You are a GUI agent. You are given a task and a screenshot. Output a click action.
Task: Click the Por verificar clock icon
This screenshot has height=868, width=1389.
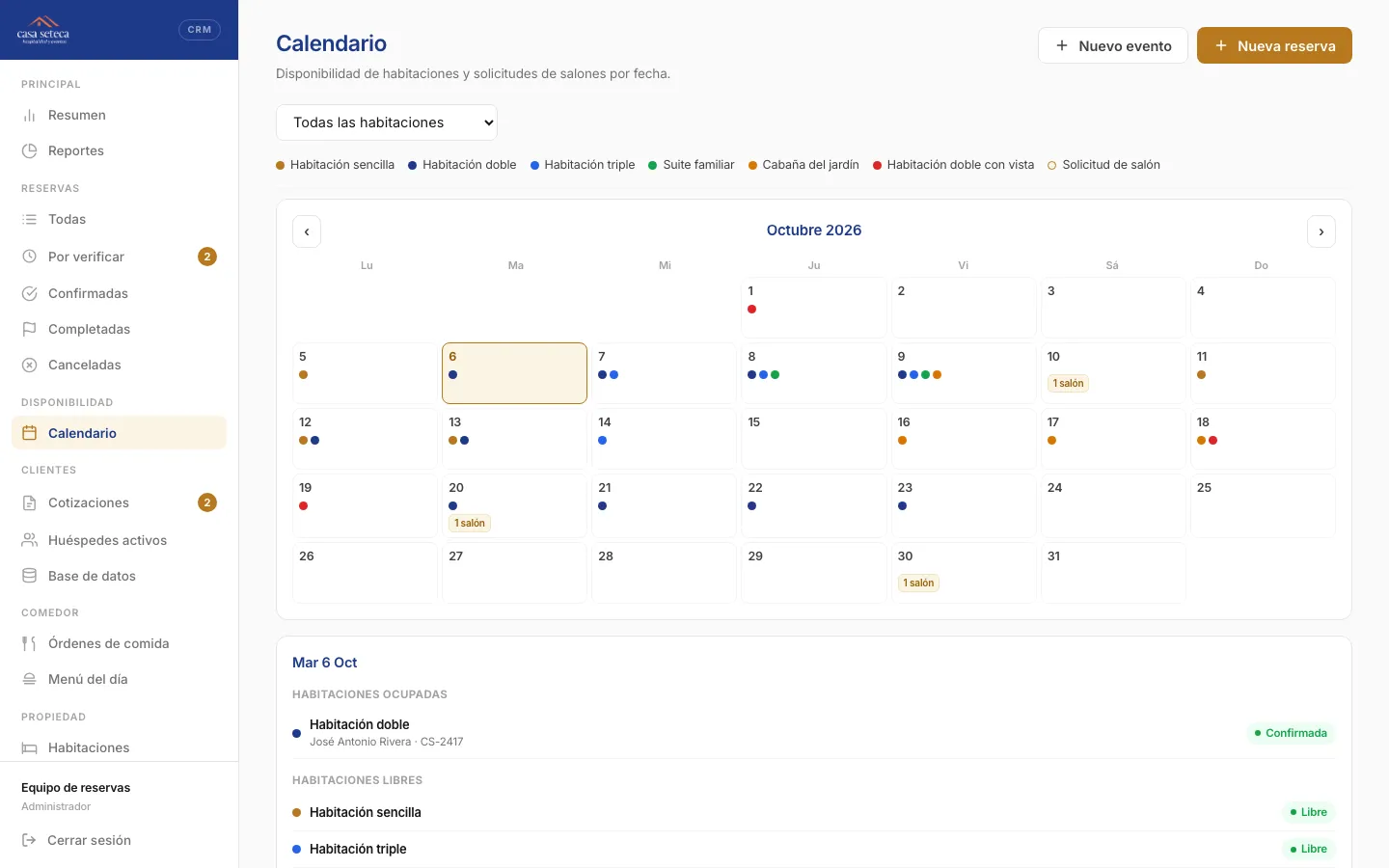pyautogui.click(x=29, y=257)
